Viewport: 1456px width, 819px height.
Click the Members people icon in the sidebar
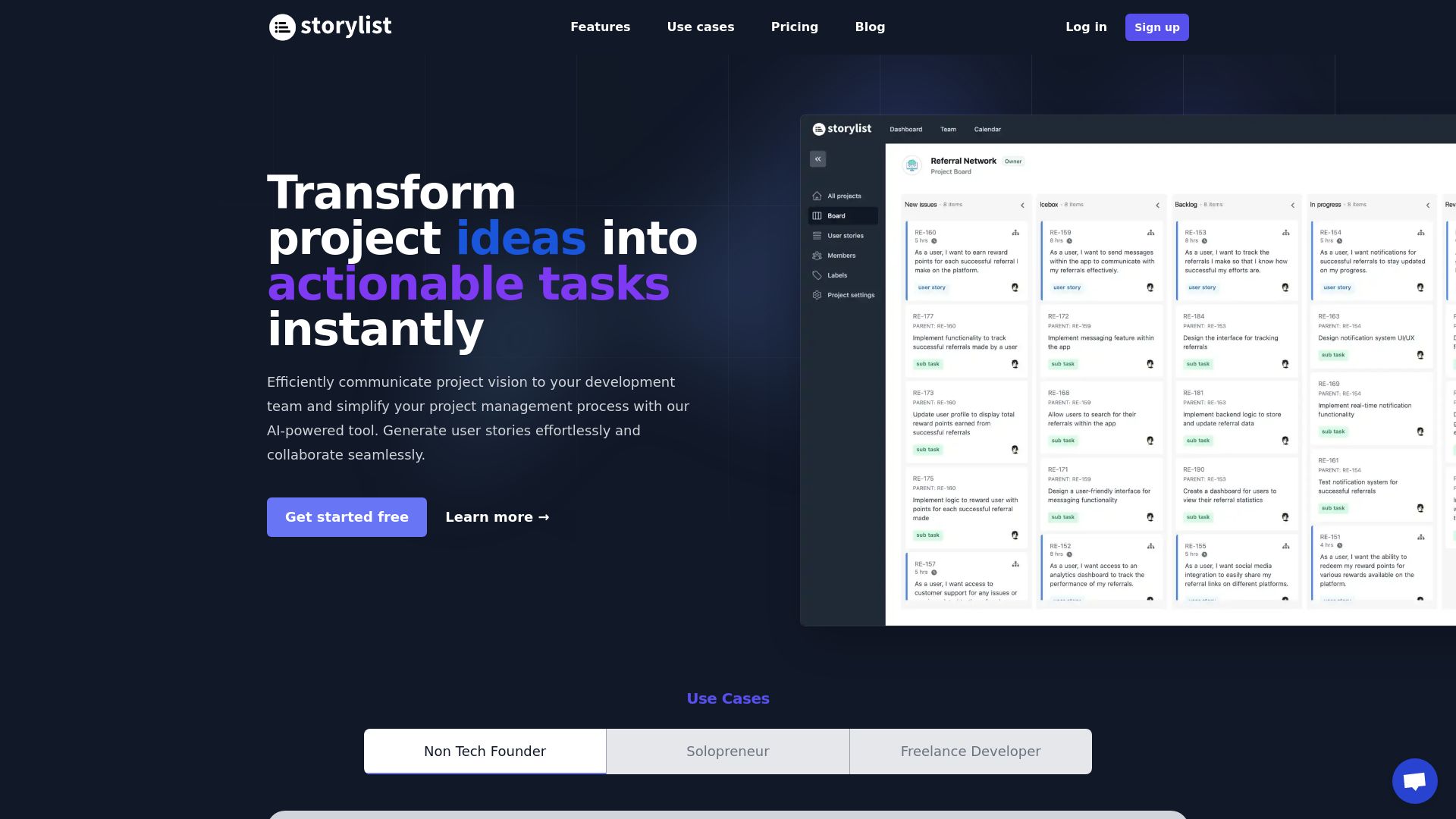click(817, 256)
